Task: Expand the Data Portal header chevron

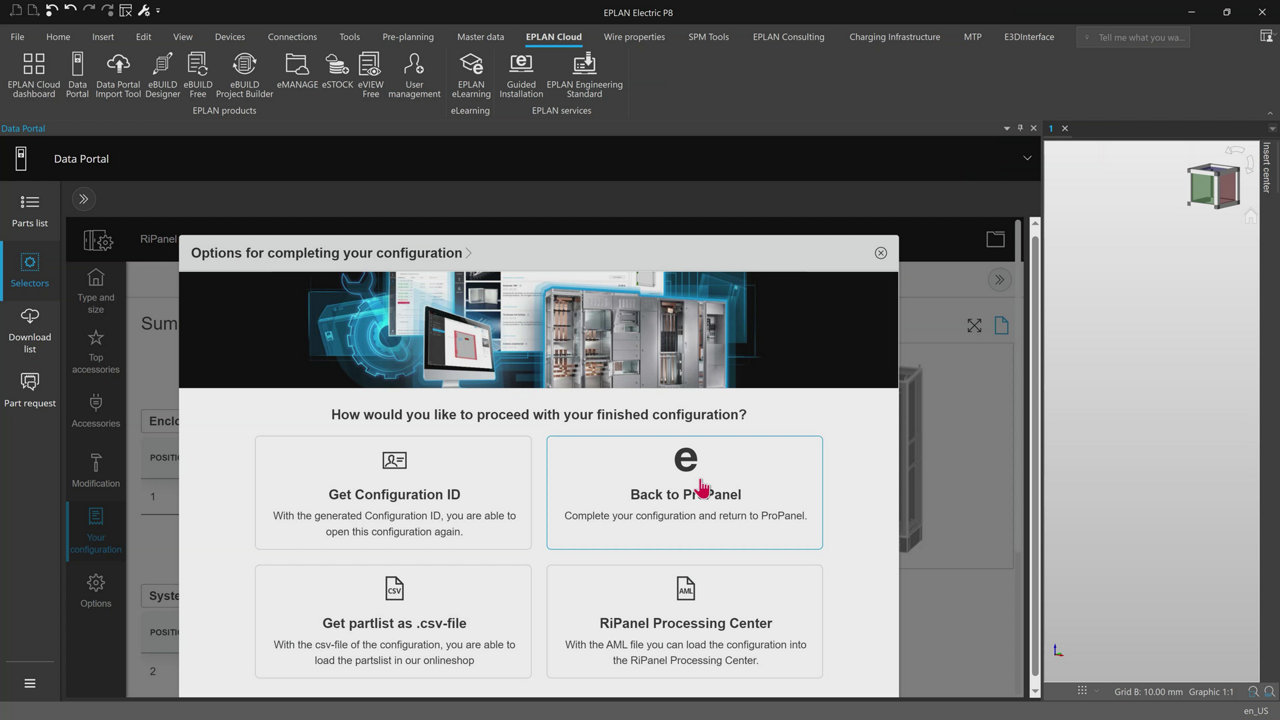Action: pyautogui.click(x=1027, y=158)
